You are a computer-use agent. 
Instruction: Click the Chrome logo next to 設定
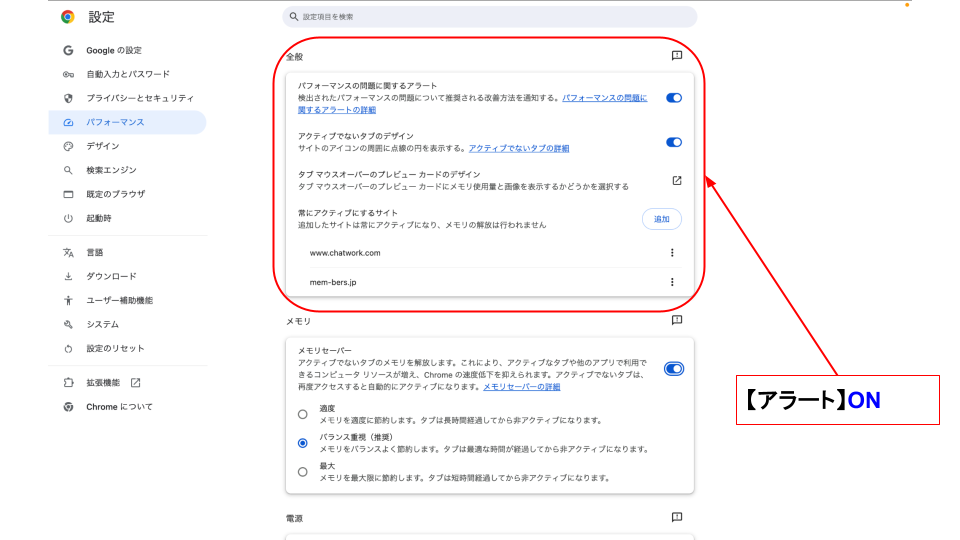click(68, 17)
